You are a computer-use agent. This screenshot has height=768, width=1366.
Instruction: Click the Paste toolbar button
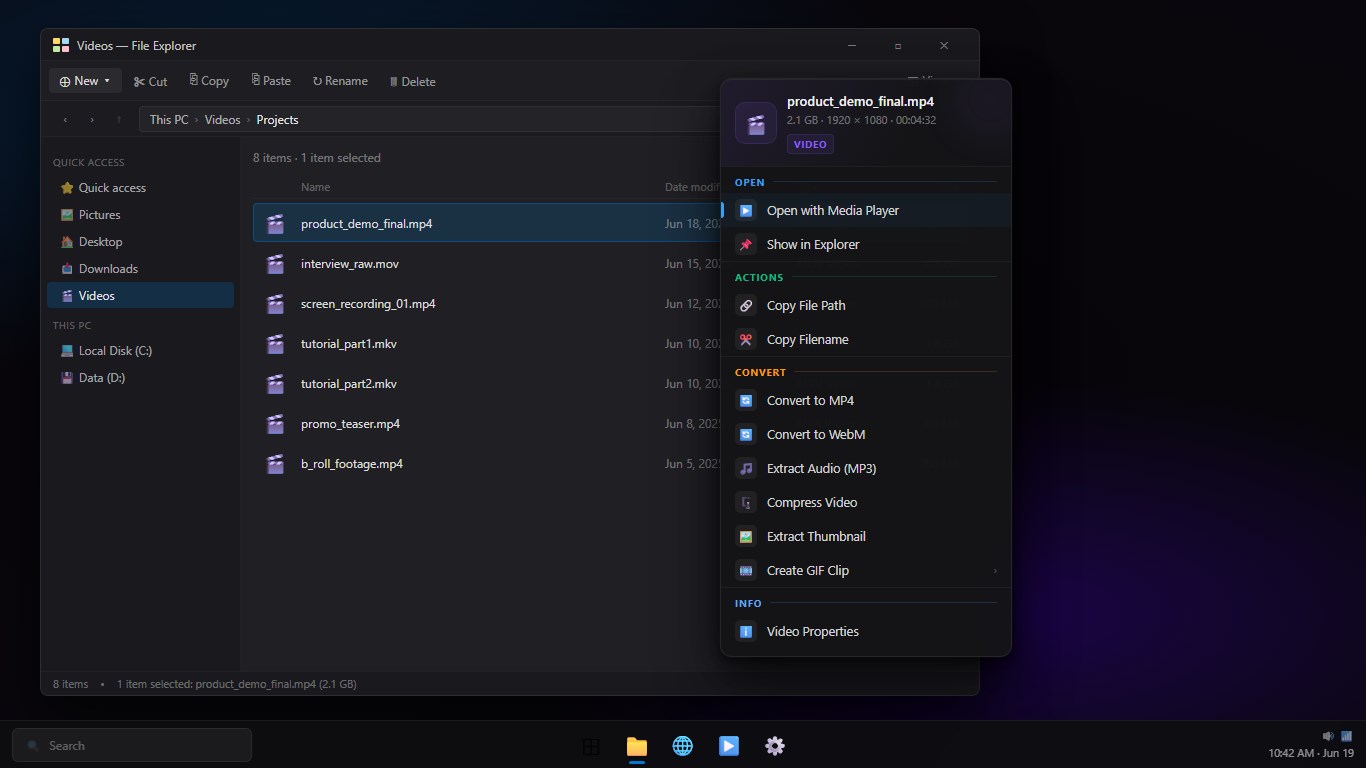(x=271, y=81)
